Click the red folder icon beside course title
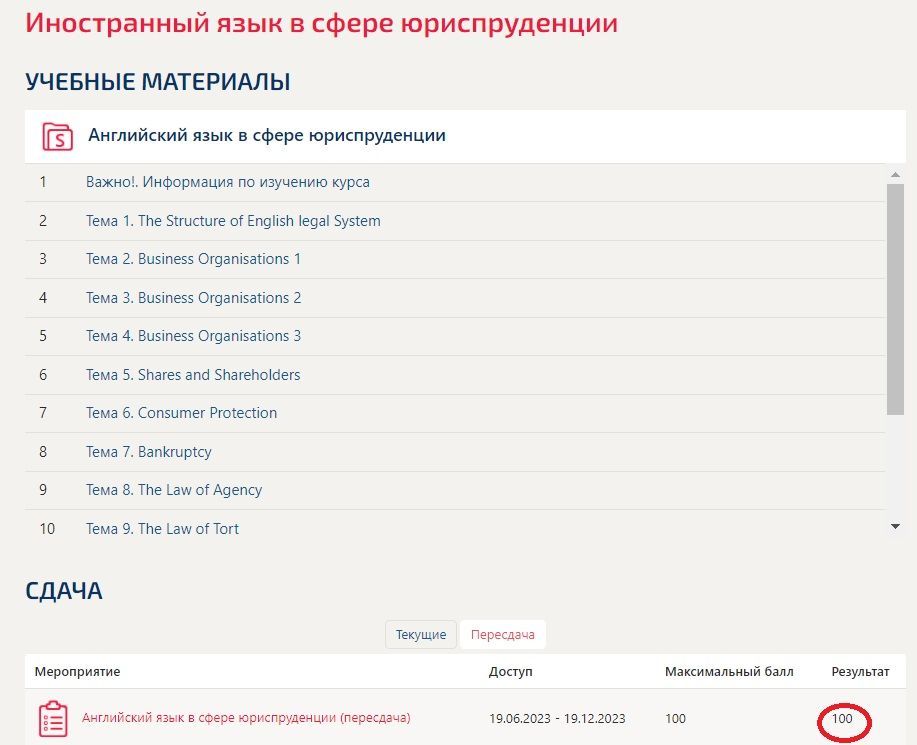This screenshot has width=917, height=745. click(x=57, y=137)
